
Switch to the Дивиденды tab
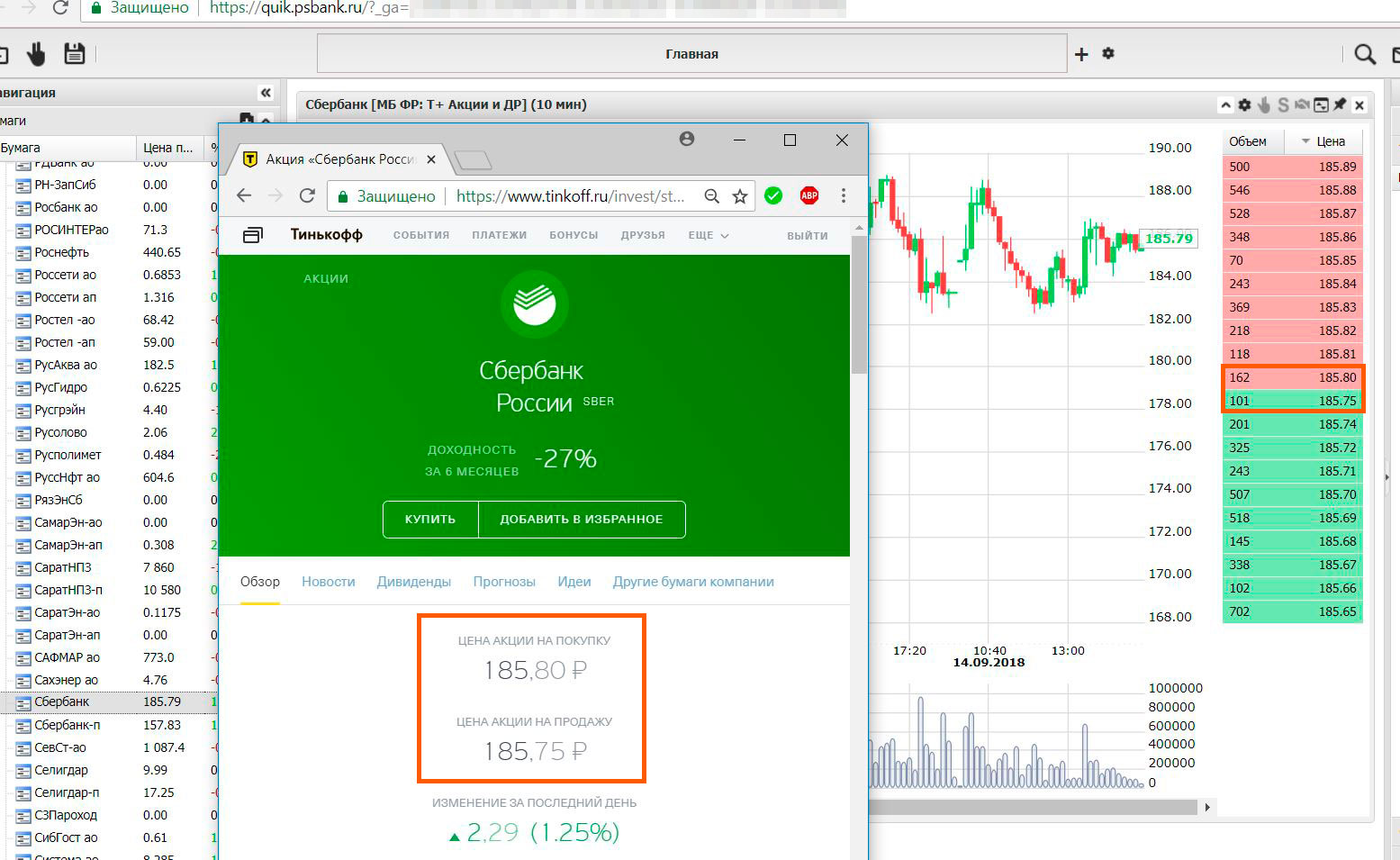[x=414, y=582]
